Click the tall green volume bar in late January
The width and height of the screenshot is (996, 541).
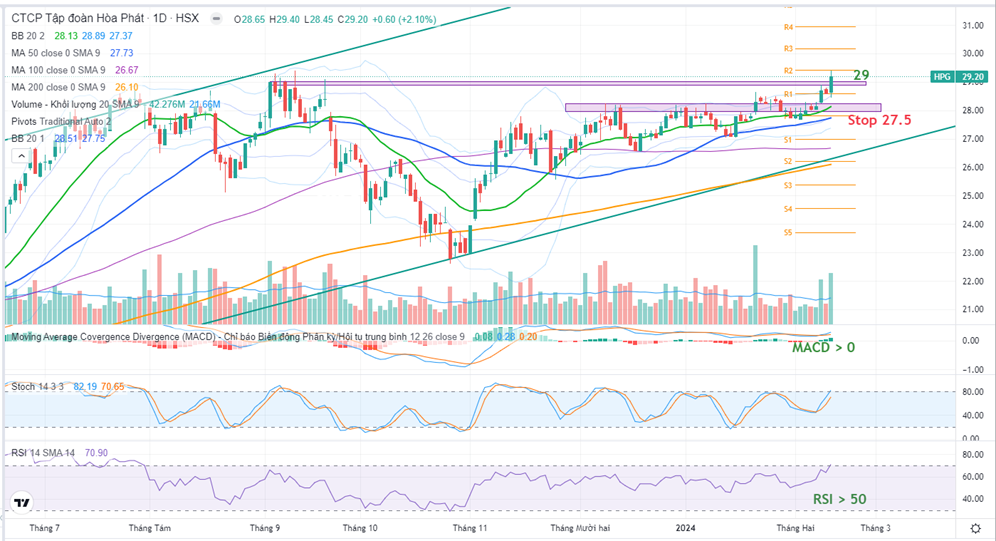[x=755, y=285]
